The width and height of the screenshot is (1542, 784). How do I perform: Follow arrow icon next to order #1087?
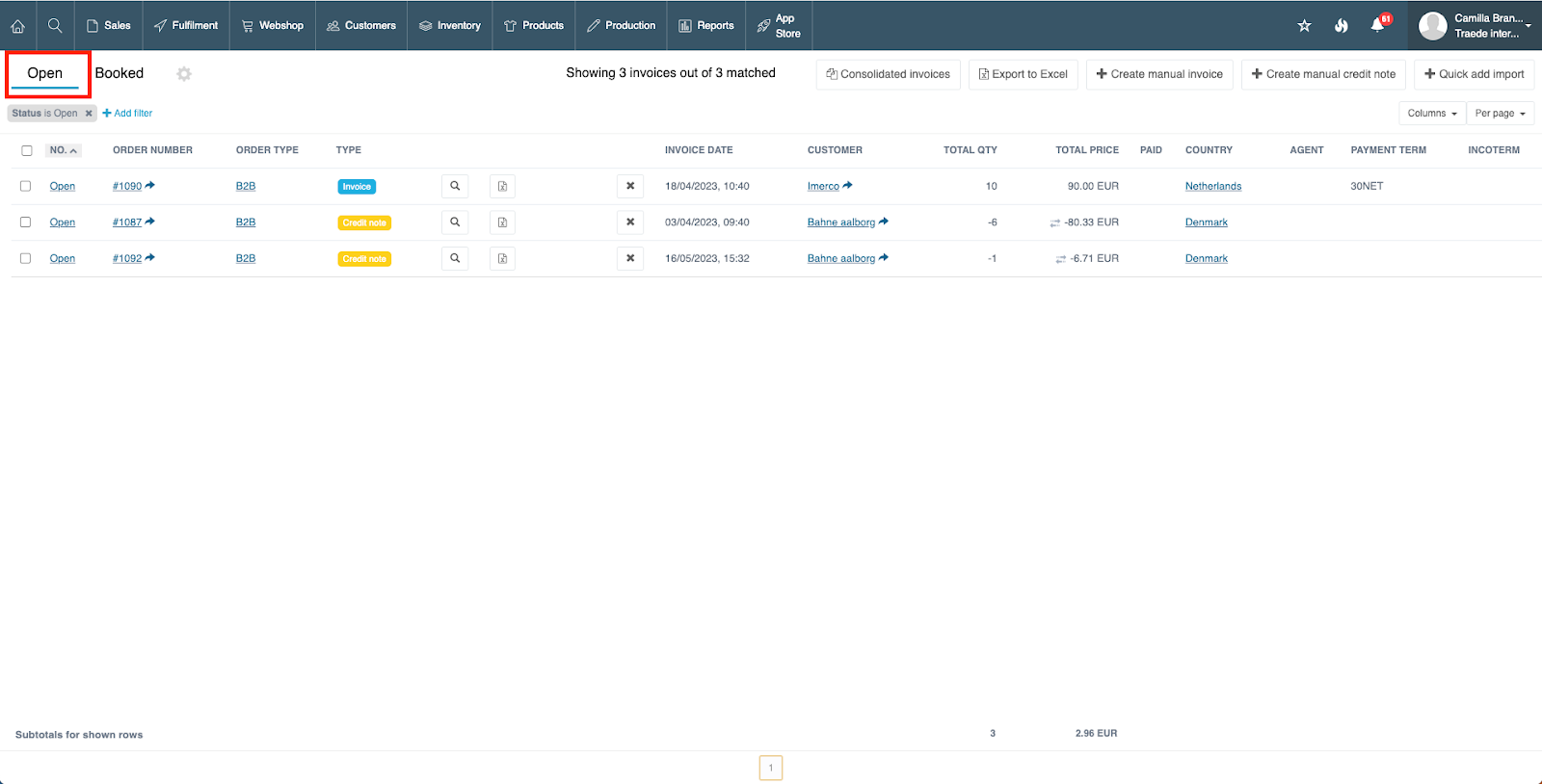[150, 222]
